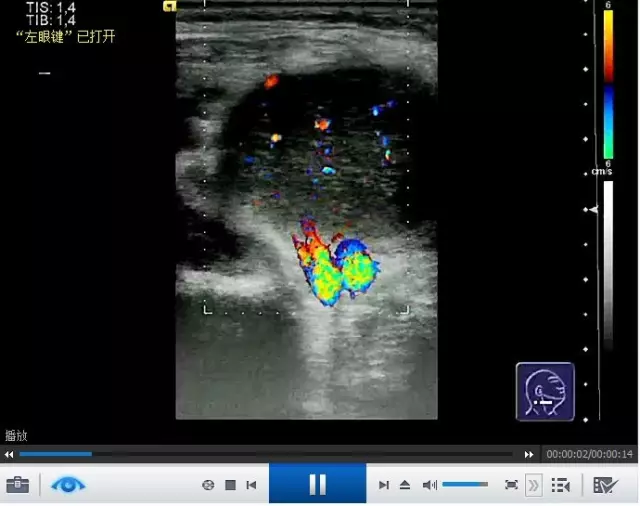Adjust the volume slider level
Screen dimensions: 640x506
tap(466, 485)
